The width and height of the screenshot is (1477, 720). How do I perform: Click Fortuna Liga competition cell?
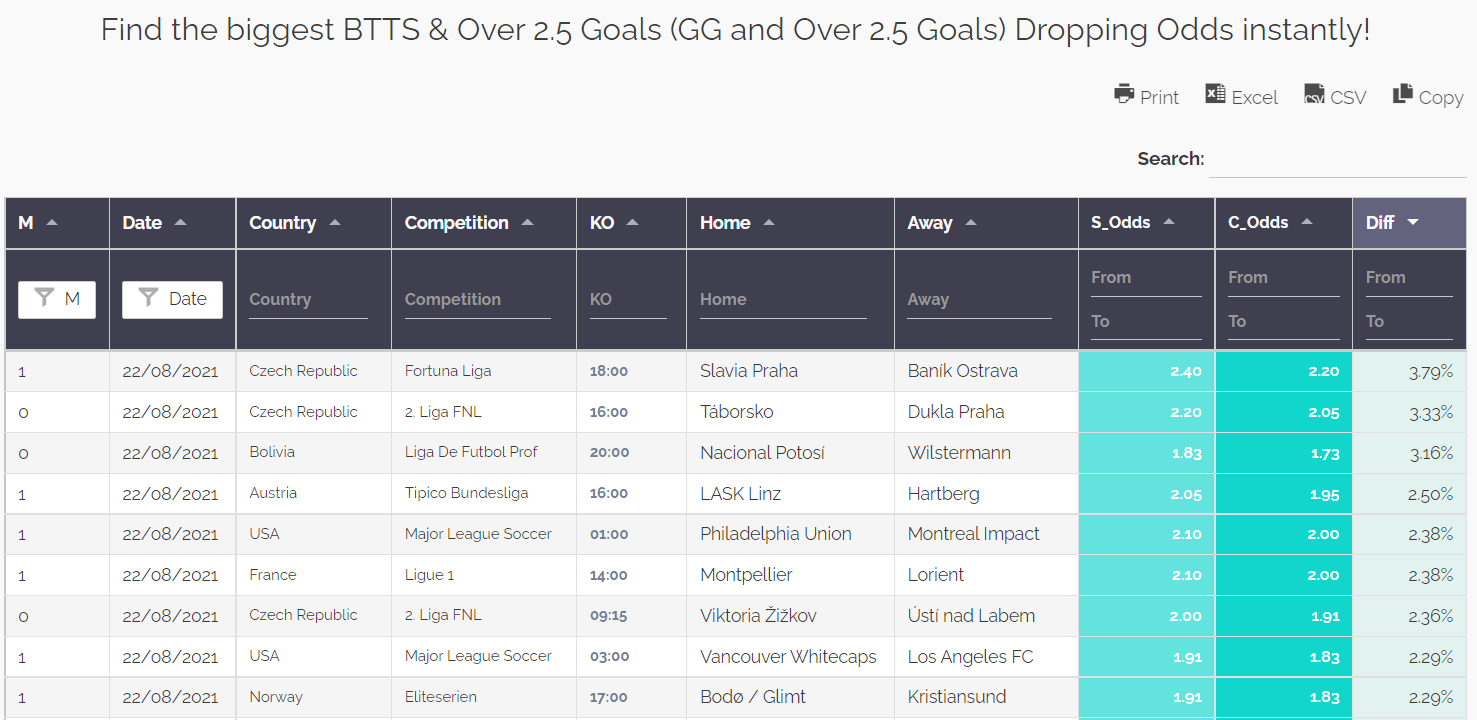484,371
